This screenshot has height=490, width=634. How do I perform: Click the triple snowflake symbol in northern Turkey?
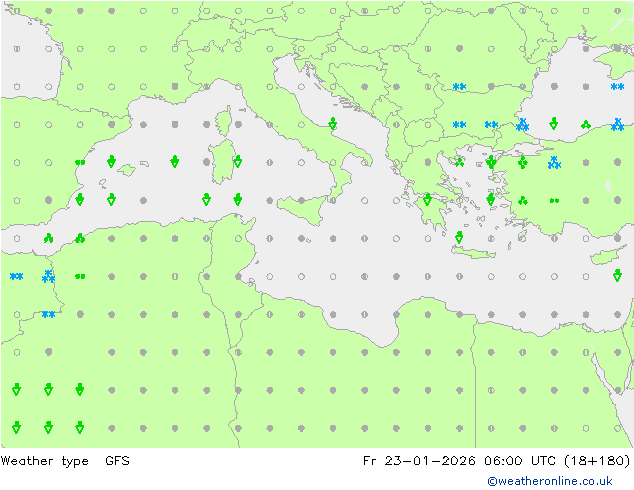tap(554, 163)
